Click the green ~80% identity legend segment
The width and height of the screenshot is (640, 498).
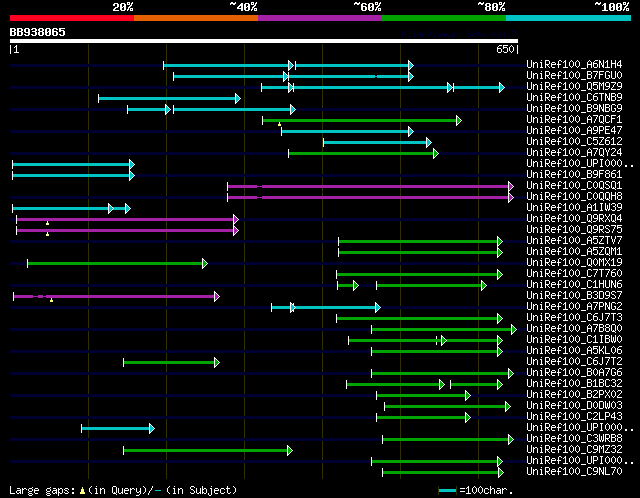click(x=444, y=18)
